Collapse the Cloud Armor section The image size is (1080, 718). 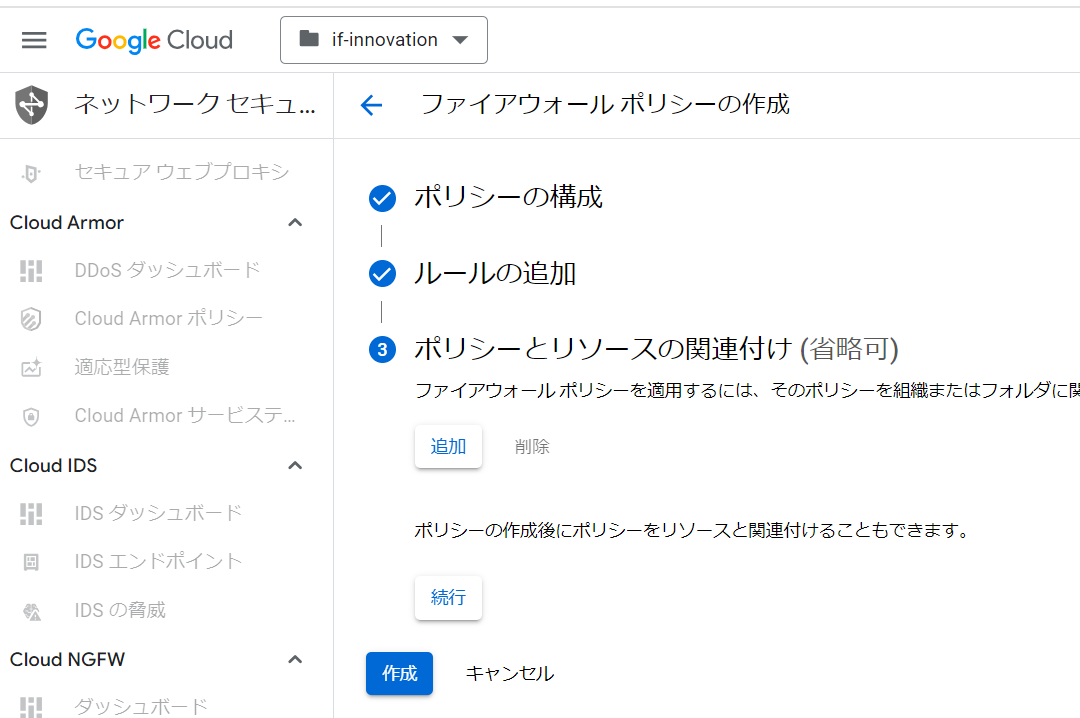click(x=295, y=223)
